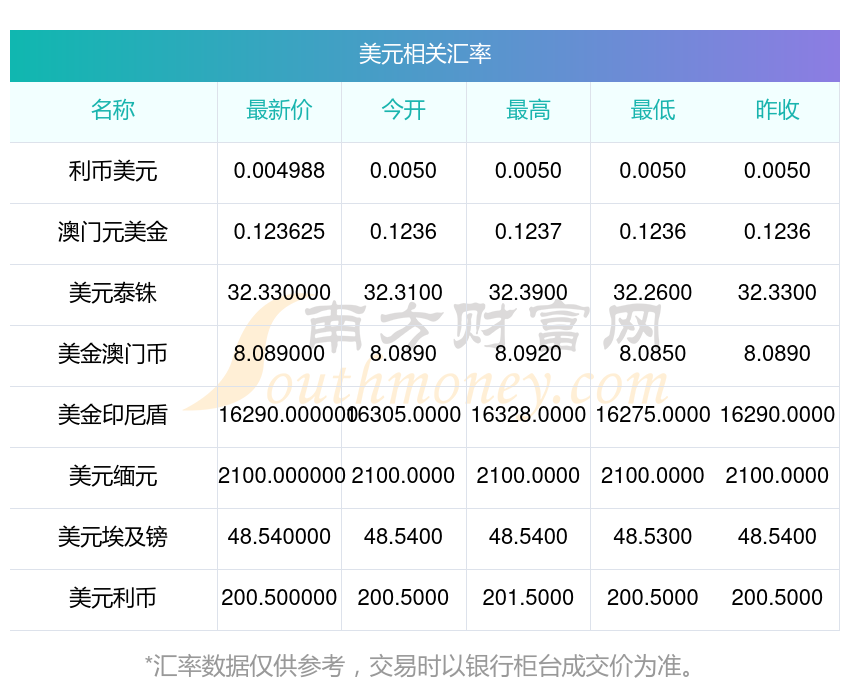Click 美金印尼盾 high value 16328.0000

coord(528,415)
